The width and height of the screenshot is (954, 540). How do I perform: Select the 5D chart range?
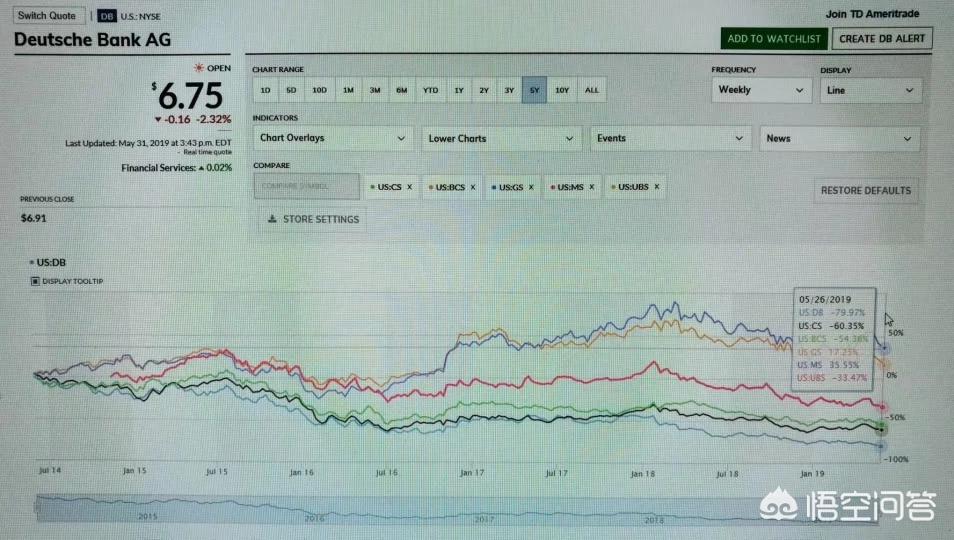[x=291, y=90]
